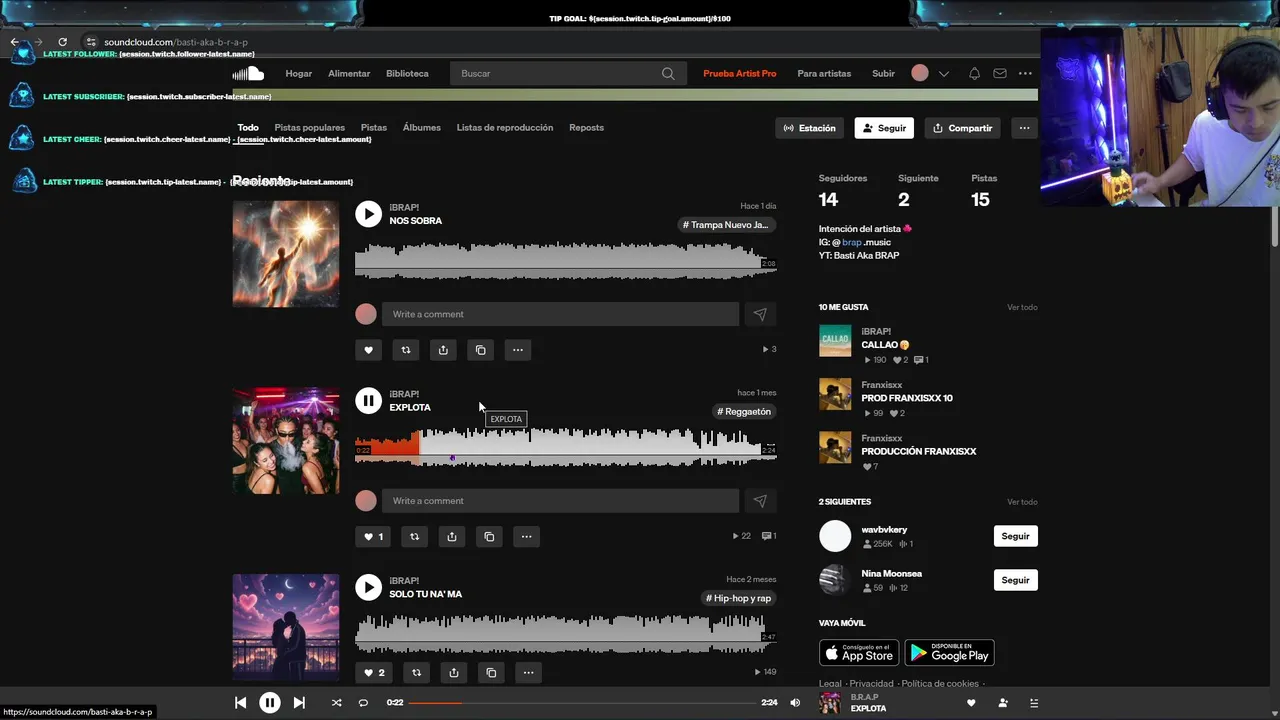Open the notifications bell icon
1280x720 pixels.
(x=974, y=73)
